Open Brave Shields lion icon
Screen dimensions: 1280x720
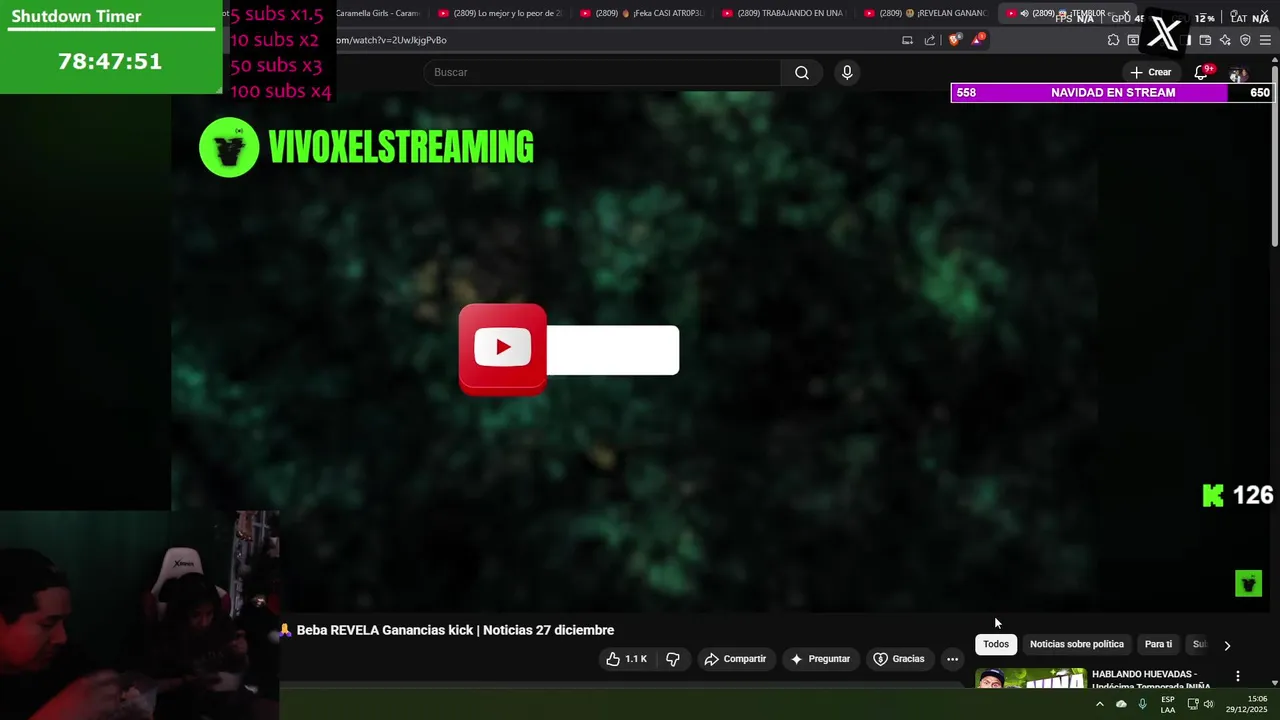[955, 40]
